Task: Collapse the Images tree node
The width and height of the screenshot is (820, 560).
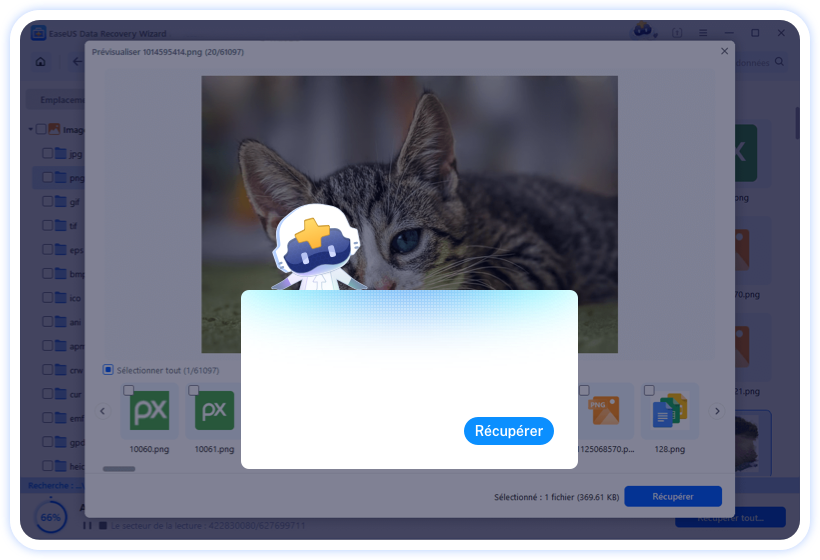Action: (31, 129)
